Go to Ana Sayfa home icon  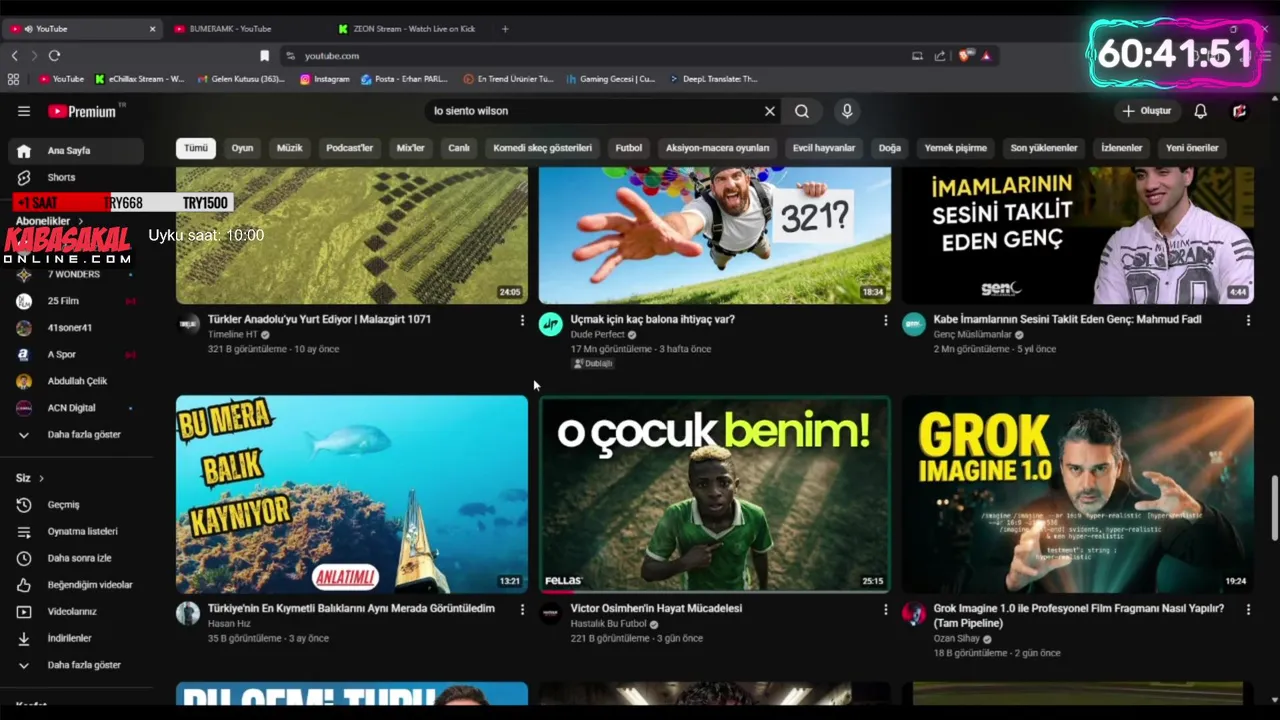[x=24, y=151]
